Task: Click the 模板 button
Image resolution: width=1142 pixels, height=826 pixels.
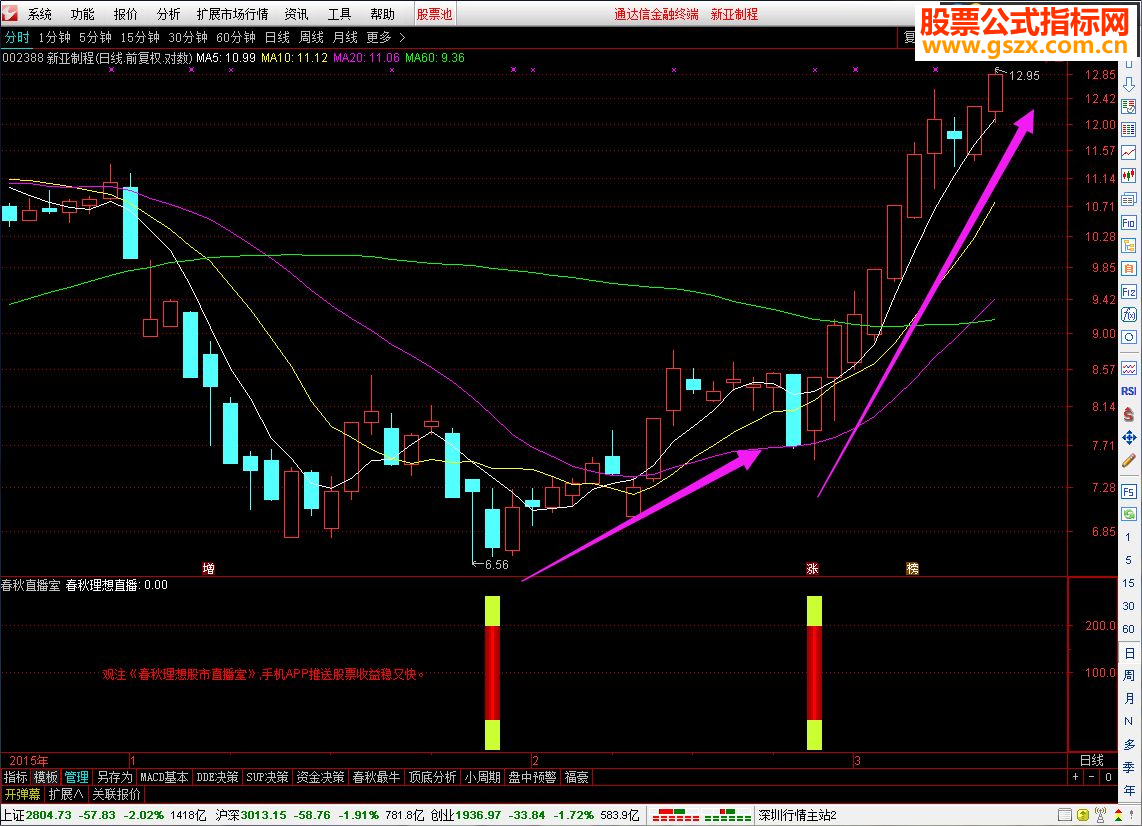Action: 46,777
